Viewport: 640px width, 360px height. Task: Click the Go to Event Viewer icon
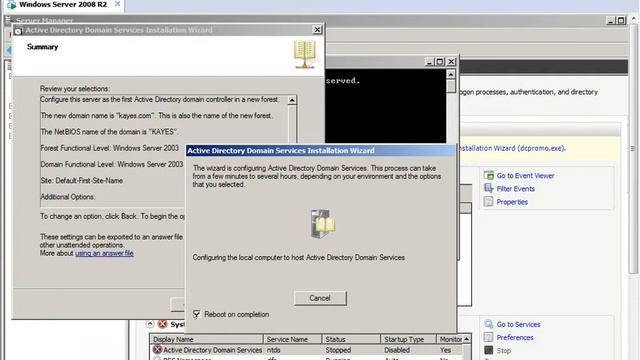pyautogui.click(x=489, y=175)
